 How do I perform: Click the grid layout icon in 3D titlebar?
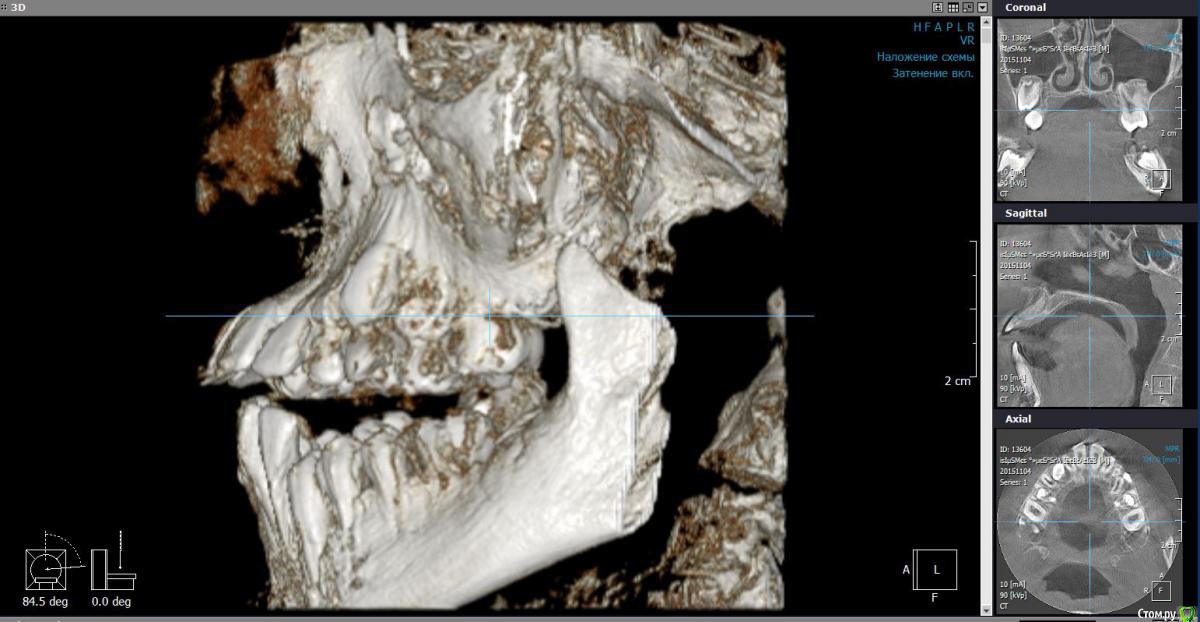point(952,7)
